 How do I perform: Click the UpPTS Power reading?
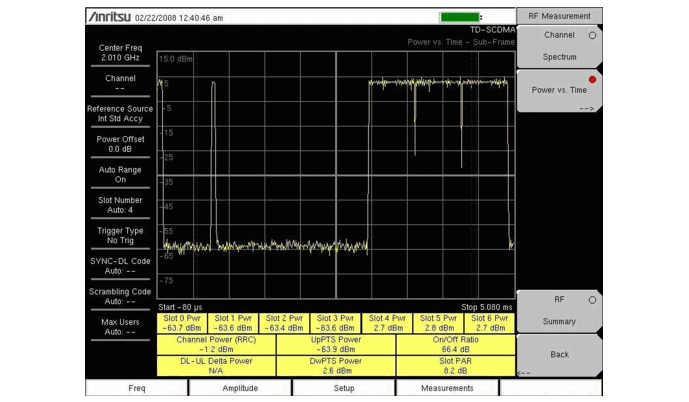[x=336, y=345]
